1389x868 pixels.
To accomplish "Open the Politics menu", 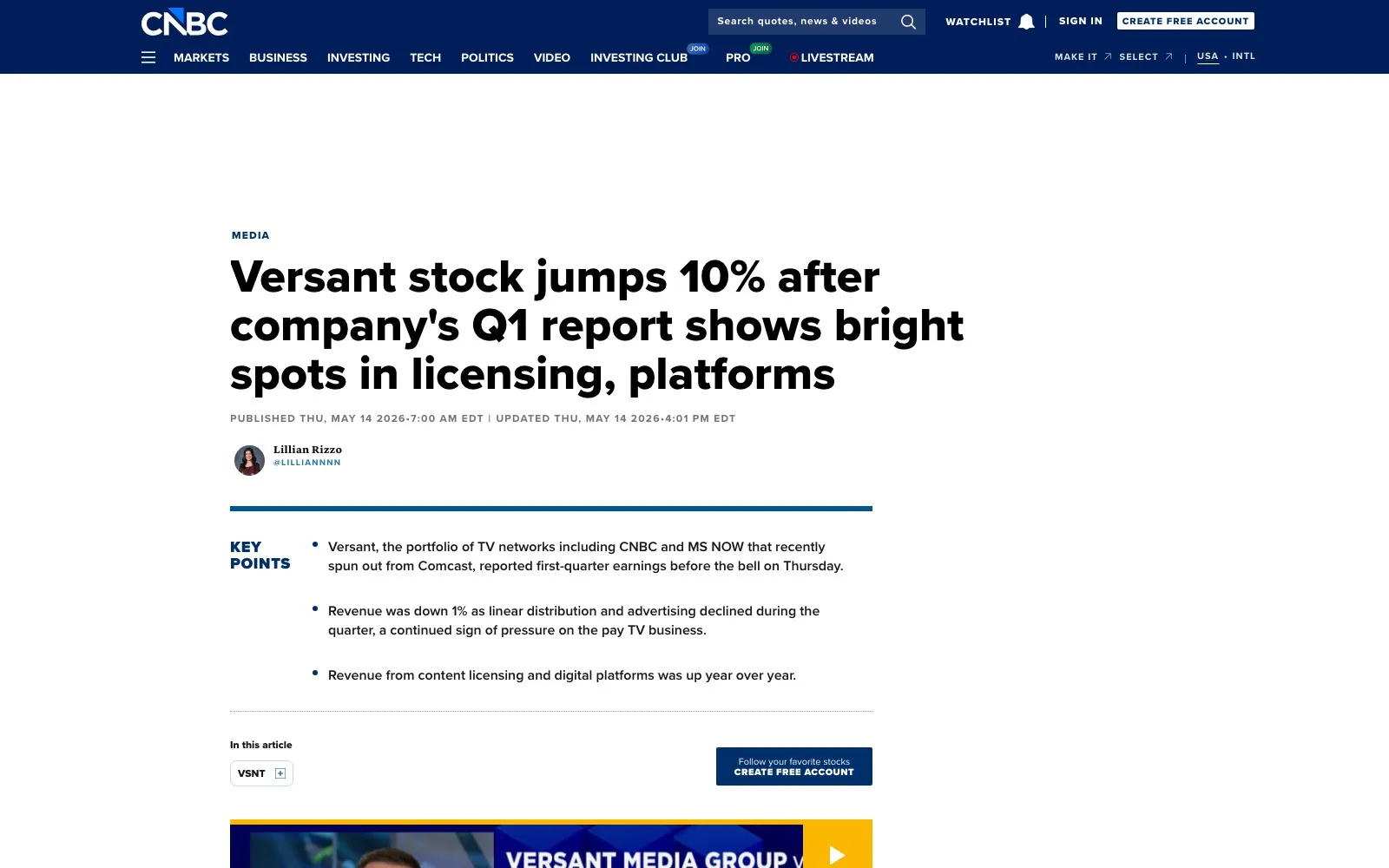I will [x=487, y=57].
